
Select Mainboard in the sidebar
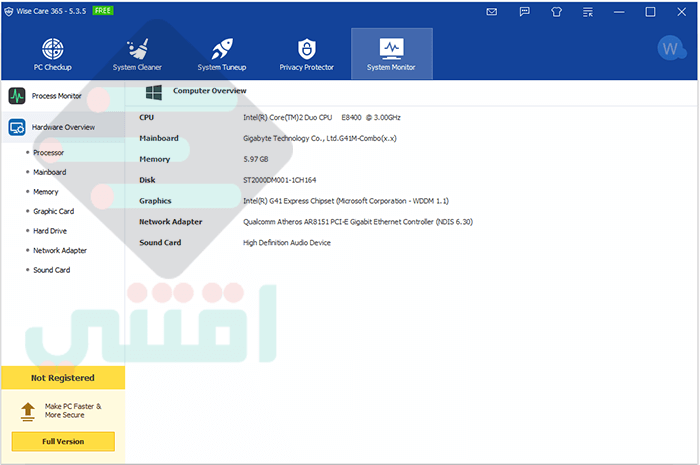pyautogui.click(x=50, y=172)
